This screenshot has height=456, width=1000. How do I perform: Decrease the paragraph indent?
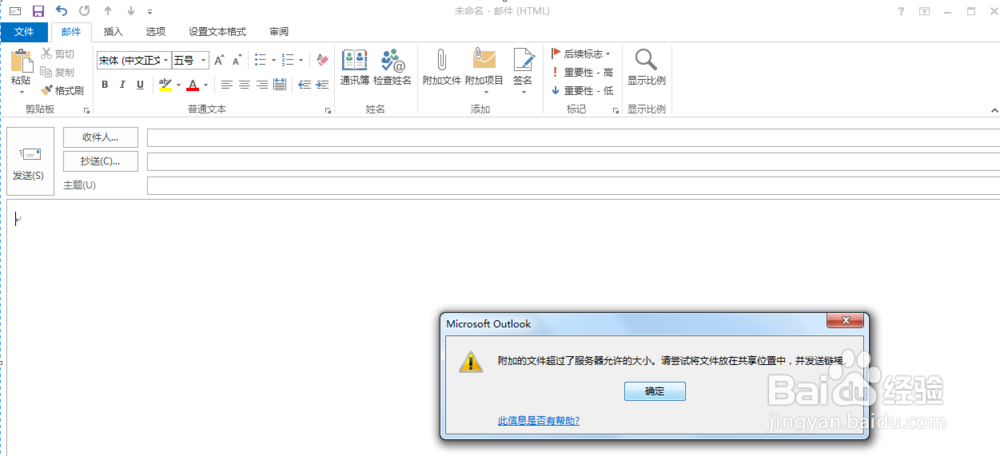coord(305,85)
